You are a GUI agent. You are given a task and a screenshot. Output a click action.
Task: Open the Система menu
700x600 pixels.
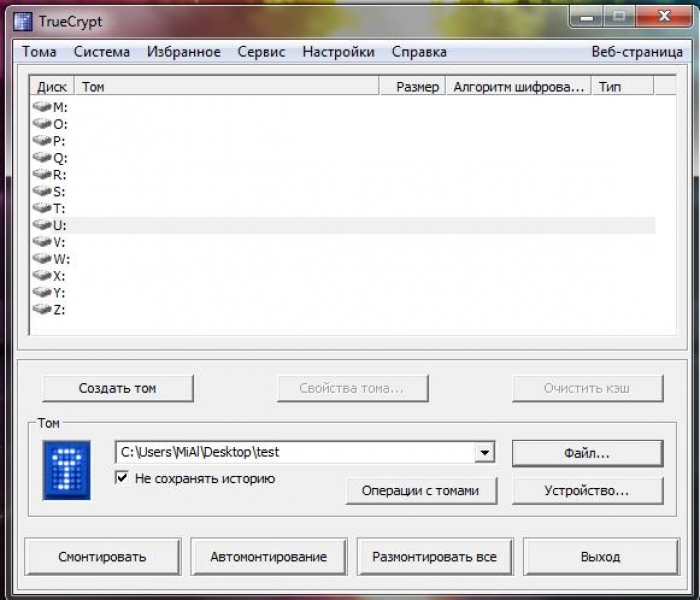[102, 52]
